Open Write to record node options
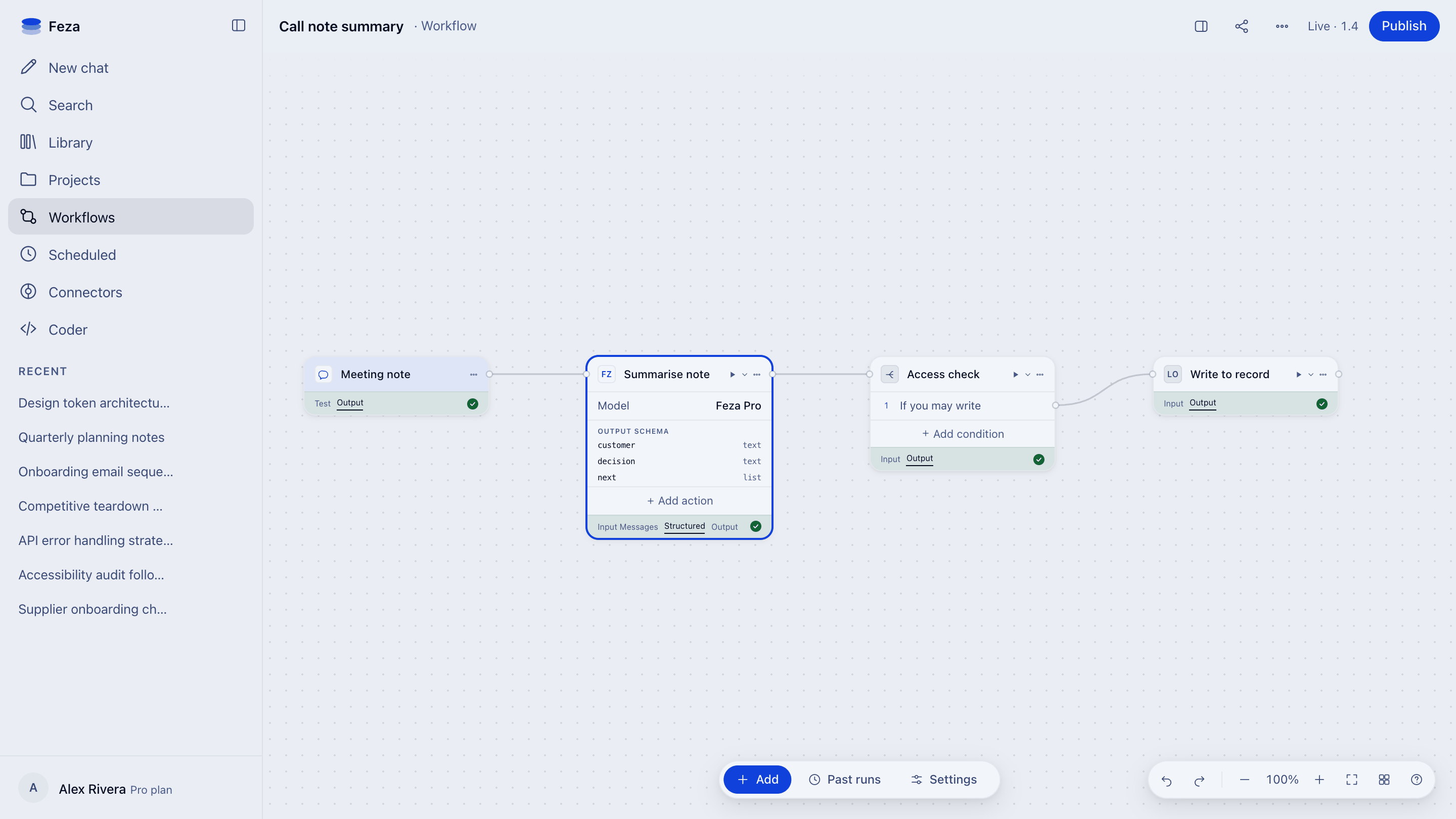The width and height of the screenshot is (1456, 819). 1323,374
